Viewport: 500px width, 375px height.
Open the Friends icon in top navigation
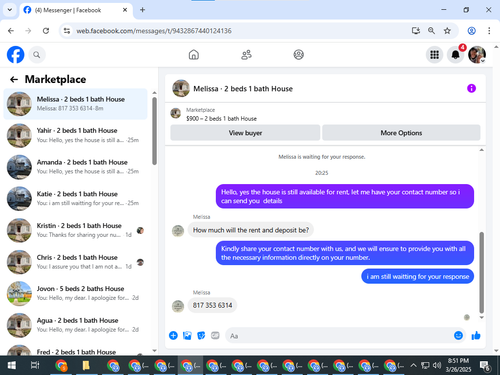point(246,55)
